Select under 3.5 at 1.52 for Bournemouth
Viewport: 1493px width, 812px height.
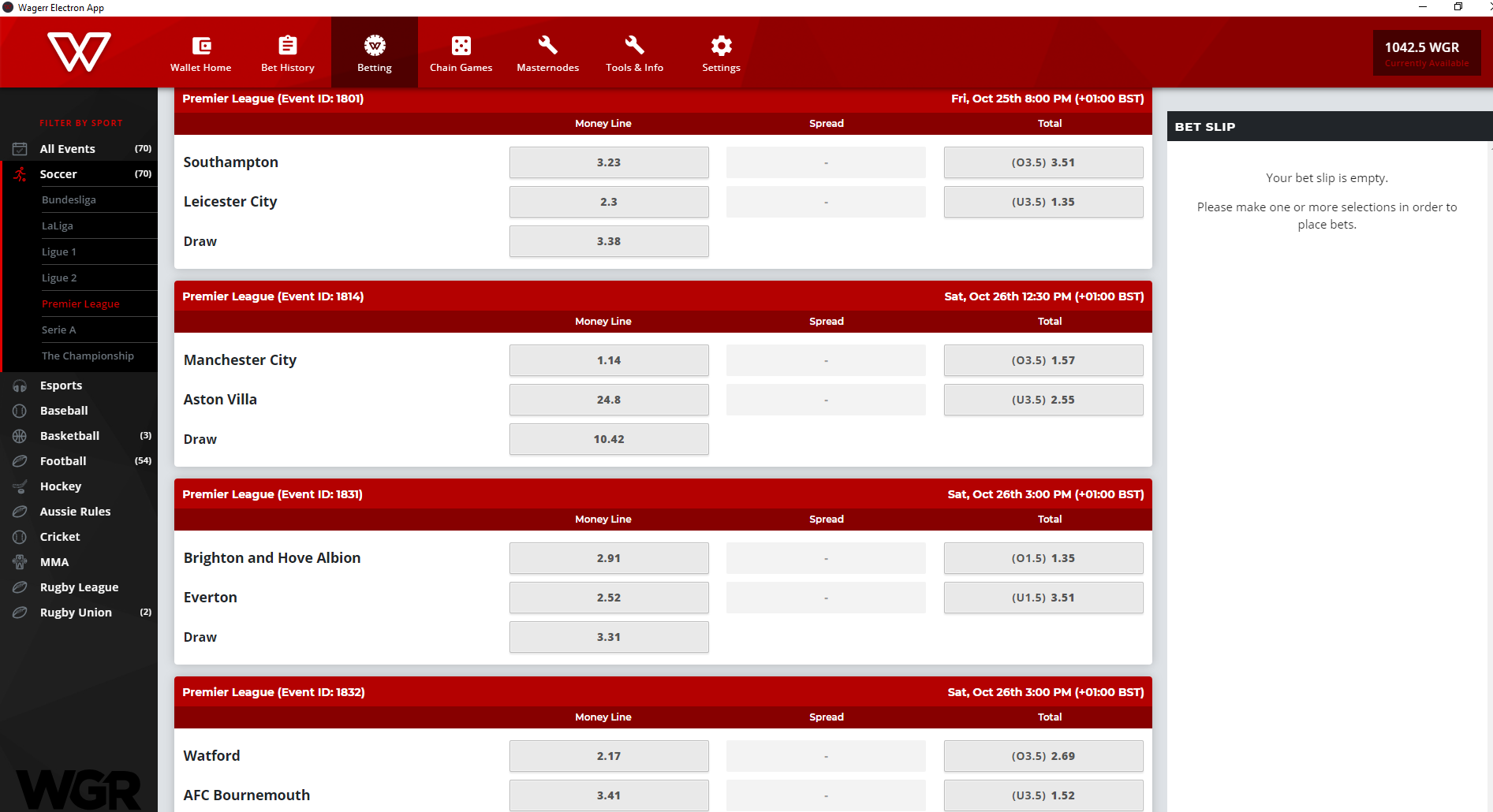(x=1043, y=795)
